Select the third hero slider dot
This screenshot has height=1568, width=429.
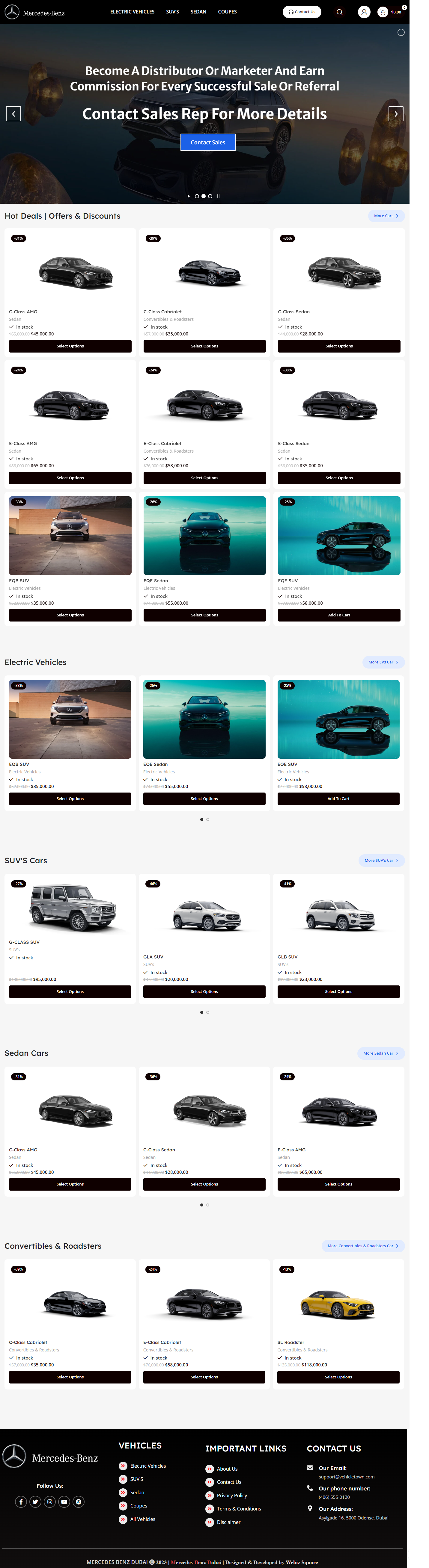click(210, 196)
